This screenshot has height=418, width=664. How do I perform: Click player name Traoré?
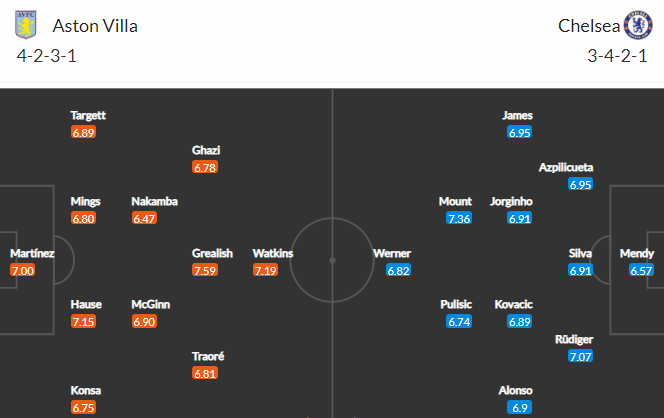coord(208,356)
